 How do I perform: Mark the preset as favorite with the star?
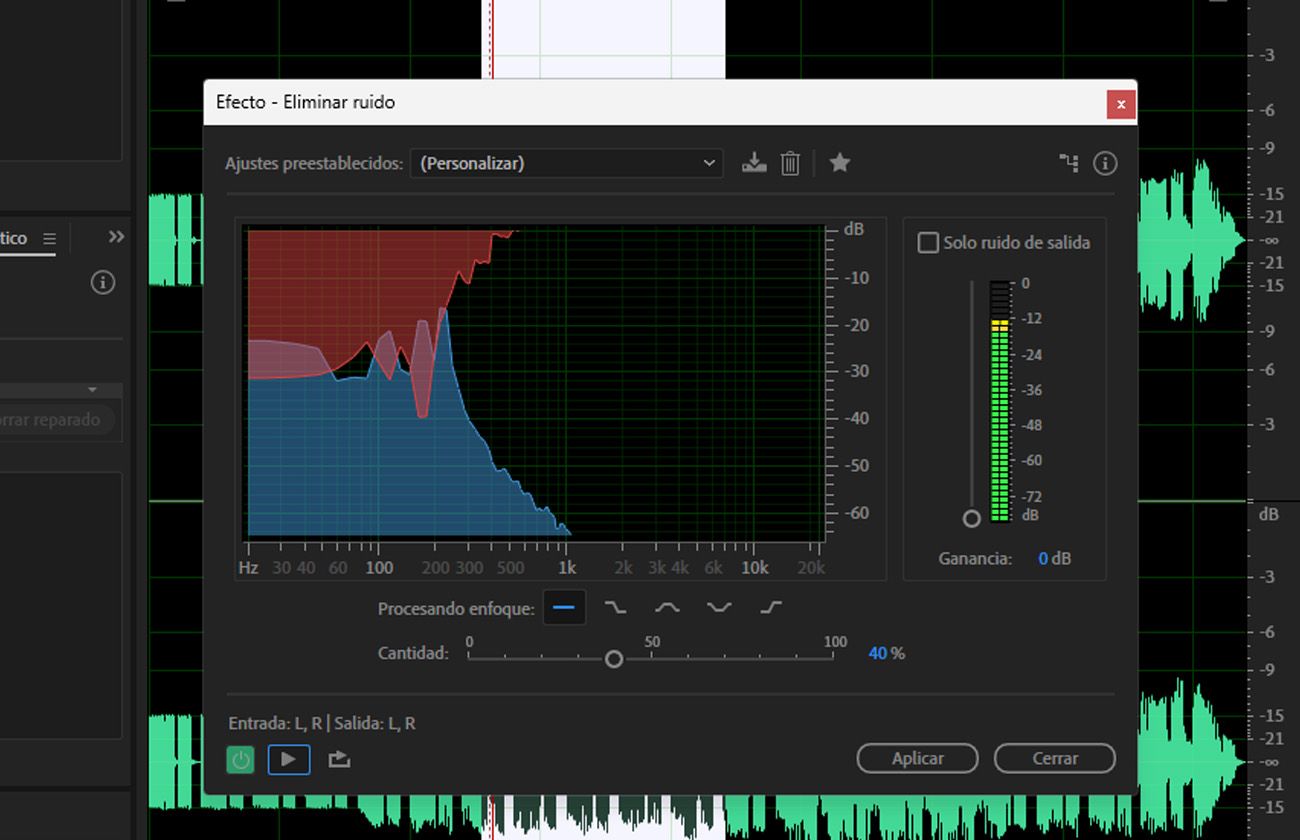(x=840, y=162)
